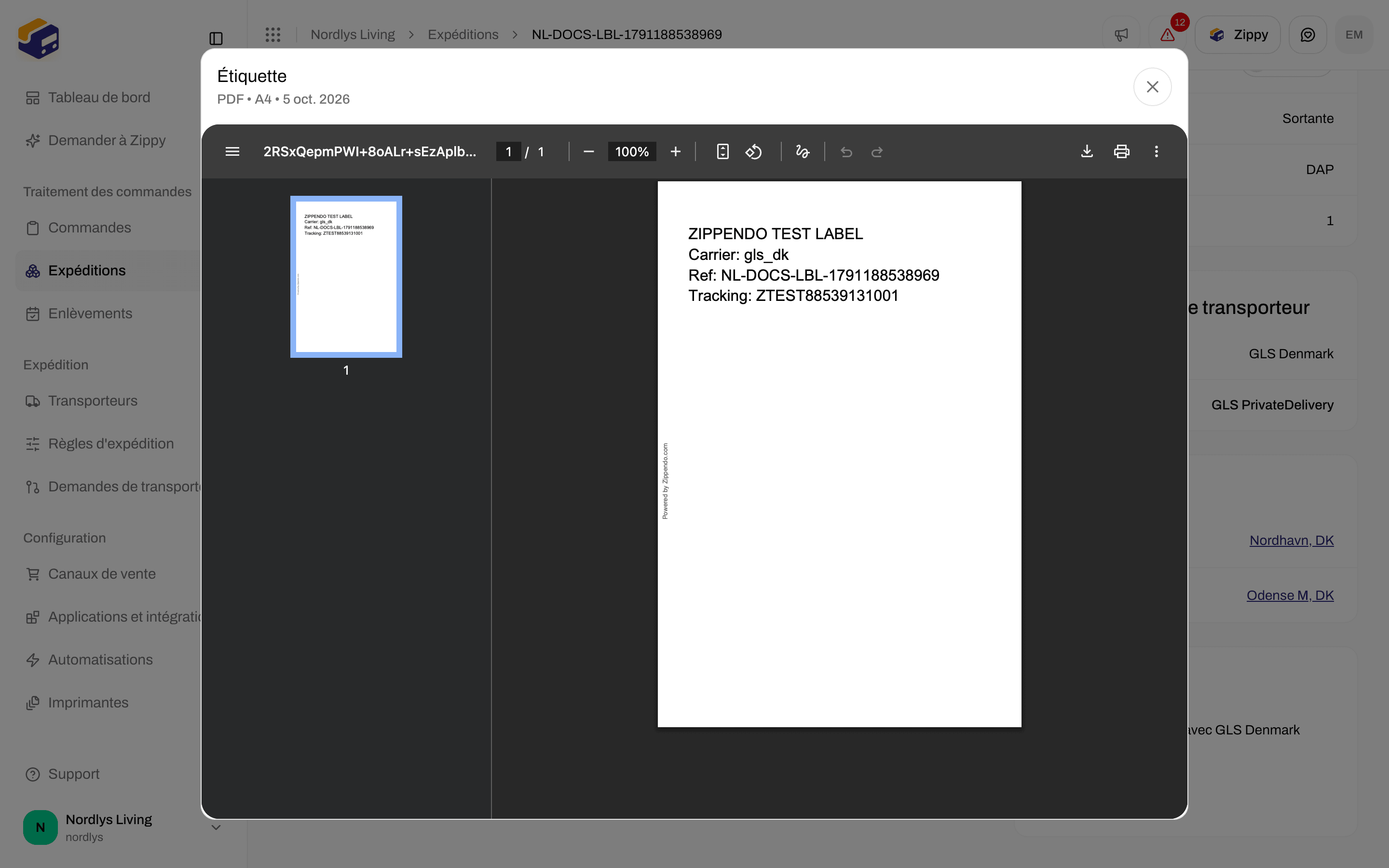Open Enlèvements in sidebar
This screenshot has width=1389, height=868.
tap(90, 313)
